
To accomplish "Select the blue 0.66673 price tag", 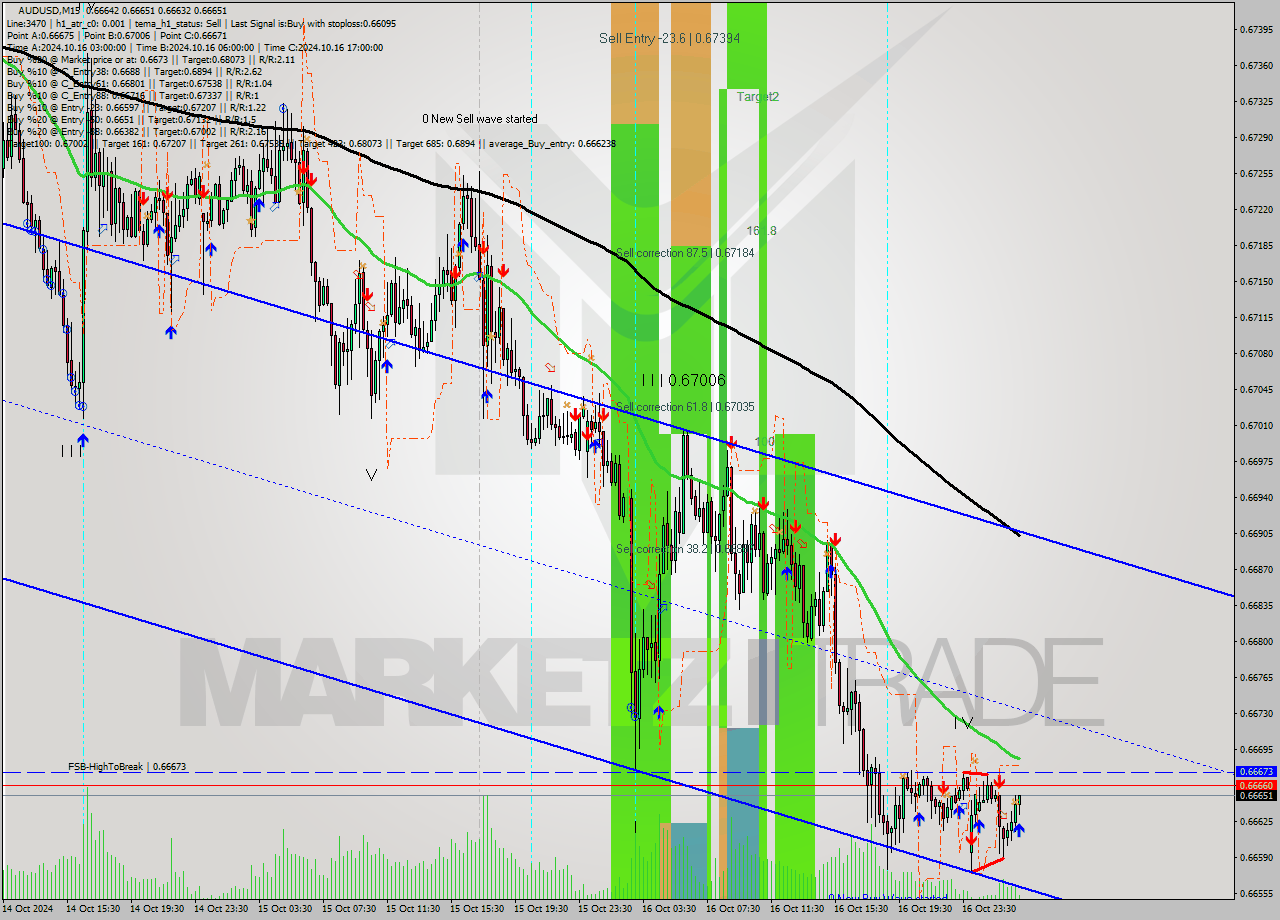I will (1257, 772).
